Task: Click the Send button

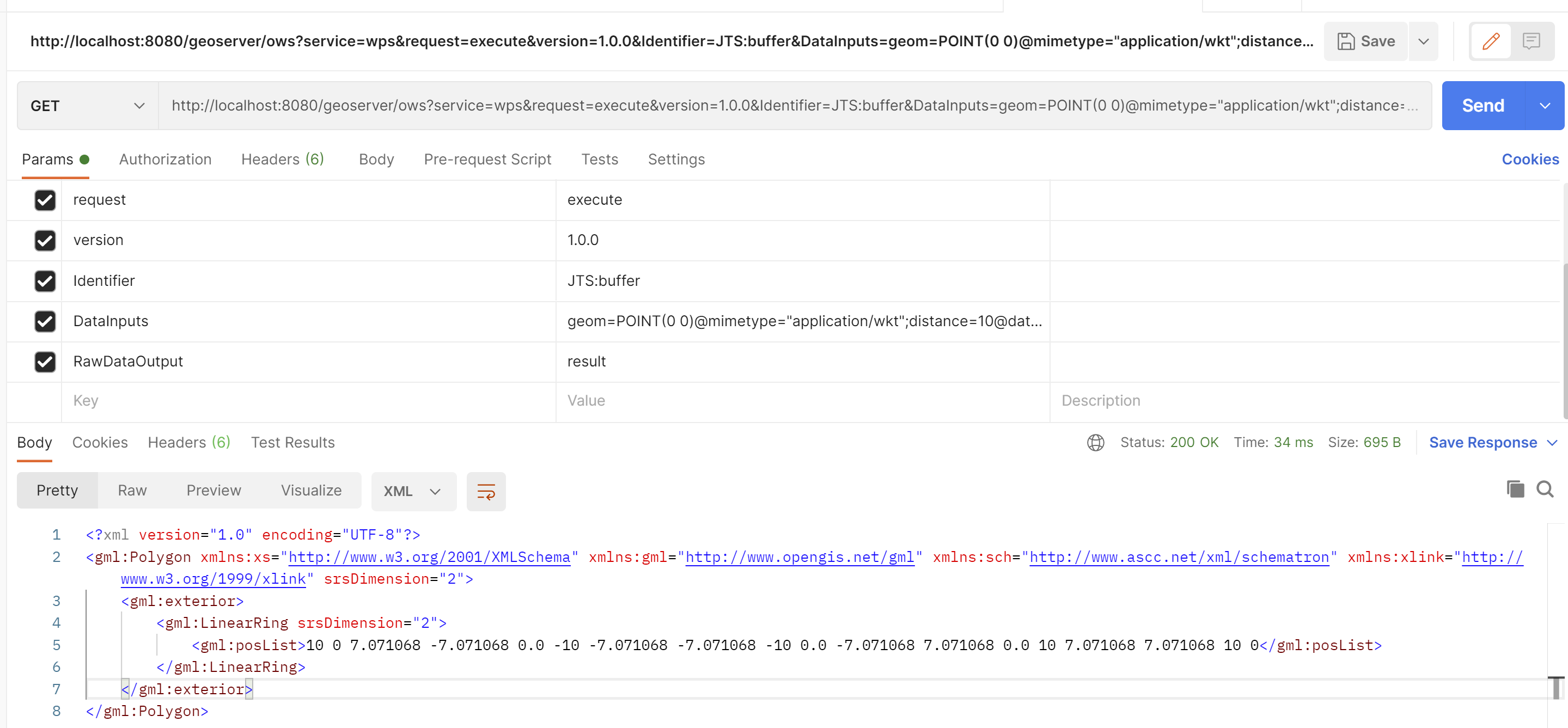Action: point(1483,106)
